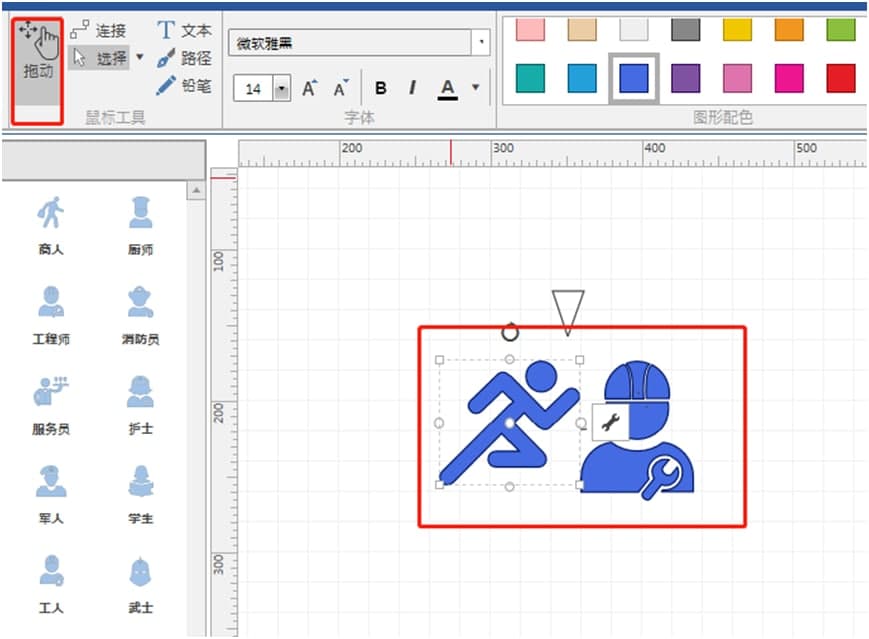Open the font name dropdown arrow
869x639 pixels.
pos(481,42)
